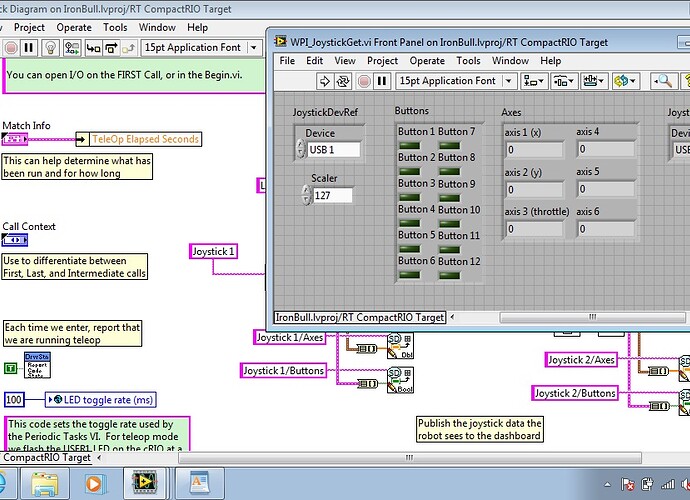Image resolution: width=690 pixels, height=500 pixels.
Task: Toggle Button 3 LED indicator
Action: coord(410,198)
